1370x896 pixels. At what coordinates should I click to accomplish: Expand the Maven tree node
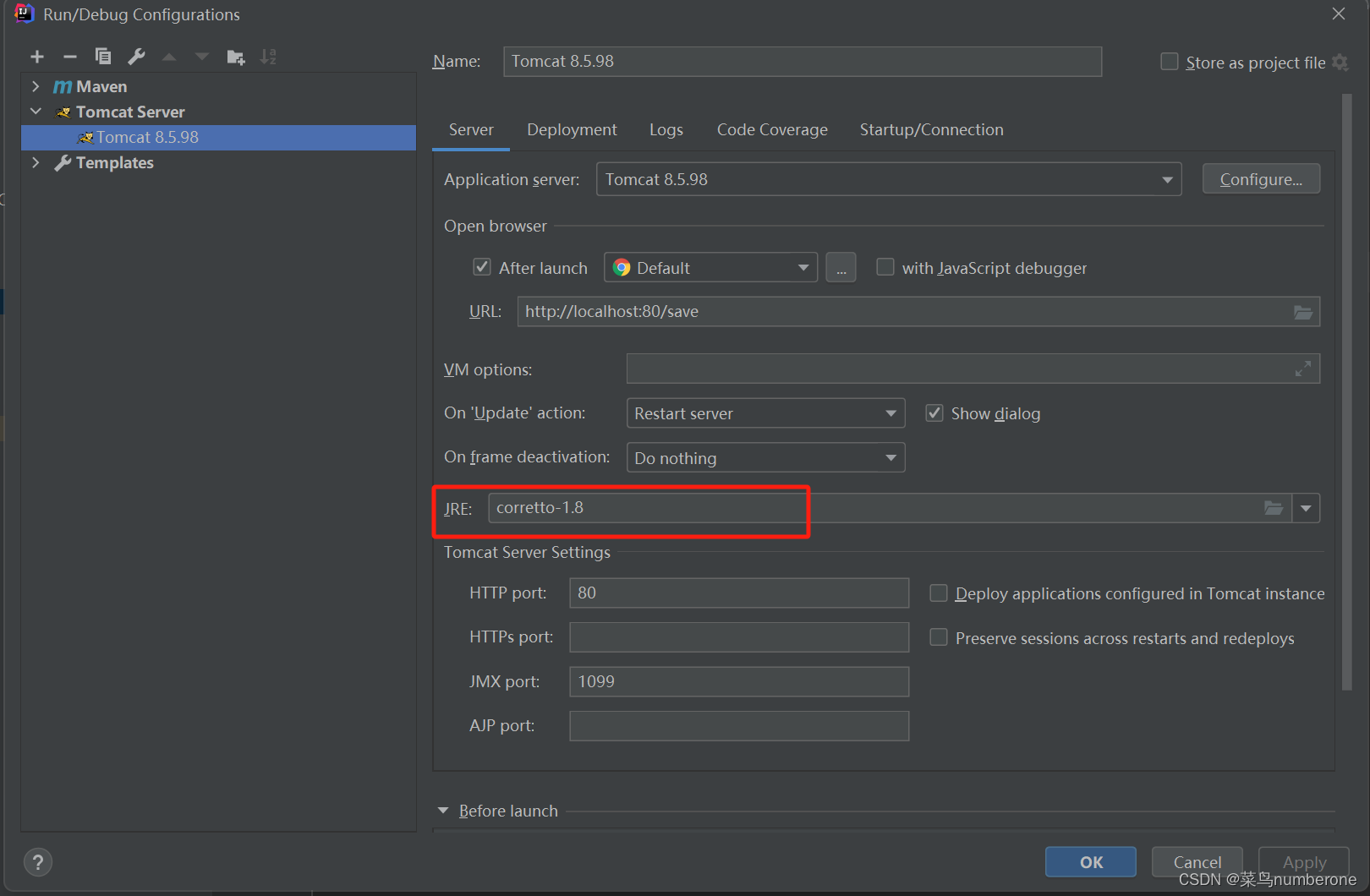click(x=36, y=86)
